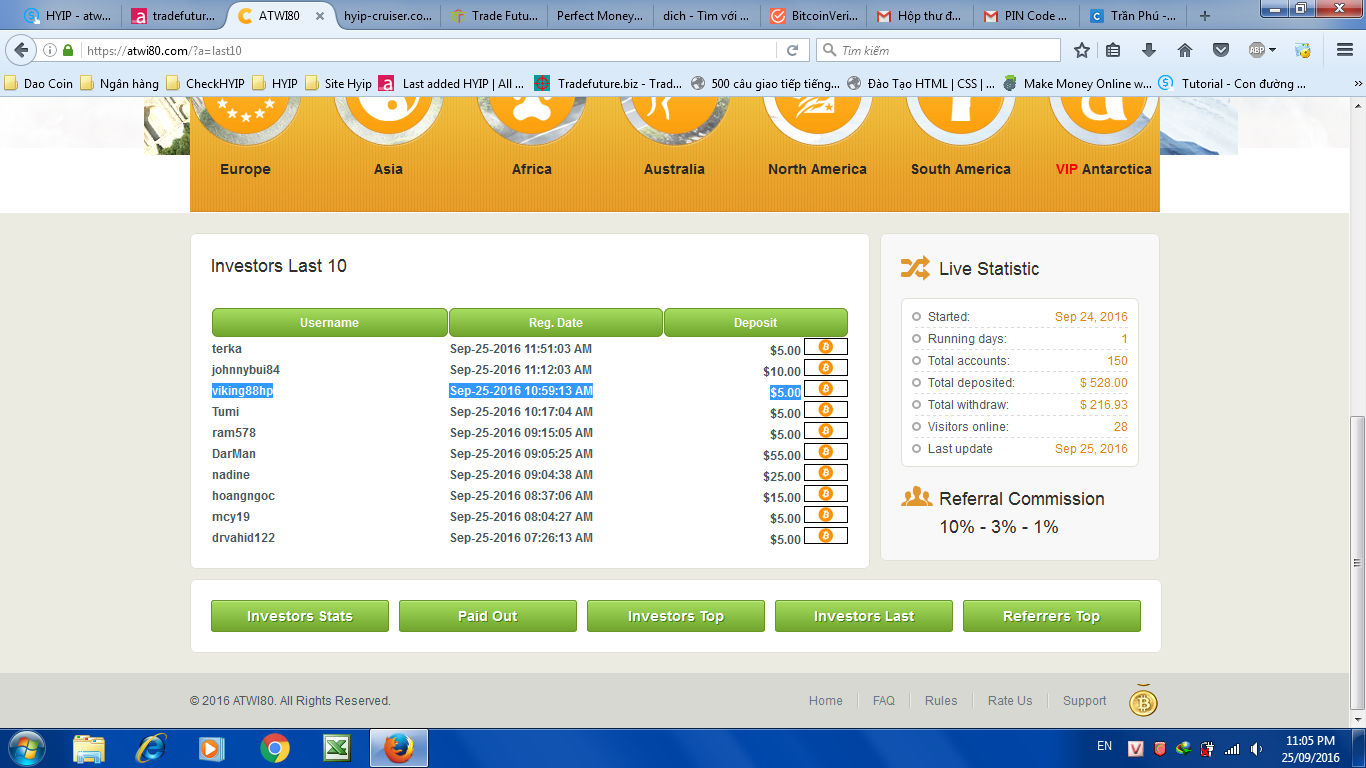This screenshot has width=1366, height=768.
Task: Click the Asia continent icon
Action: pyautogui.click(x=389, y=122)
